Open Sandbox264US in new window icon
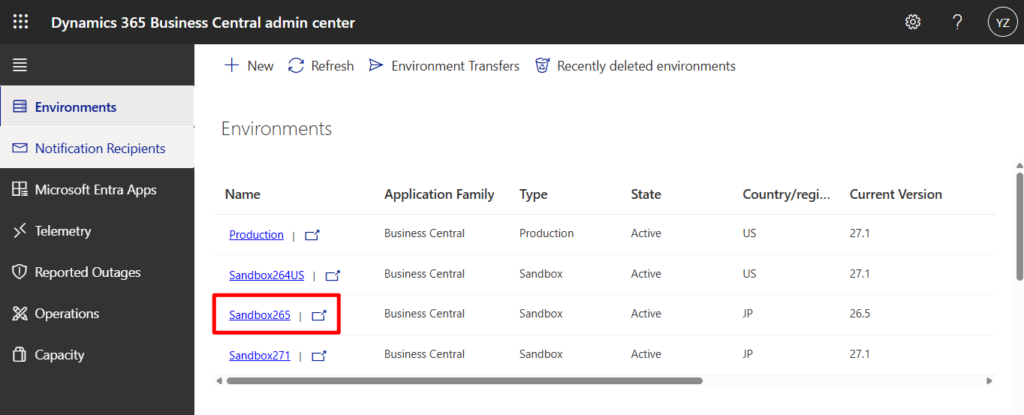The height and width of the screenshot is (415, 1024). (333, 275)
